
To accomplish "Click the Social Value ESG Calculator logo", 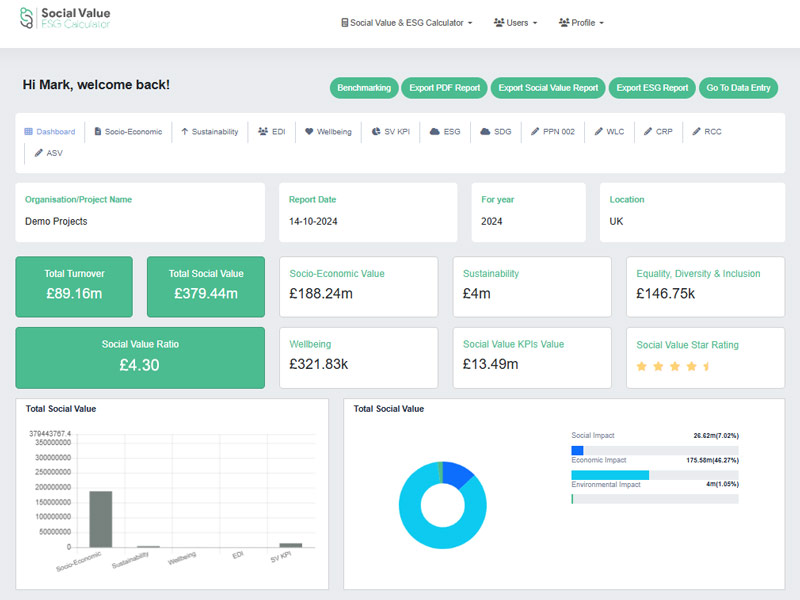I will pyautogui.click(x=65, y=18).
